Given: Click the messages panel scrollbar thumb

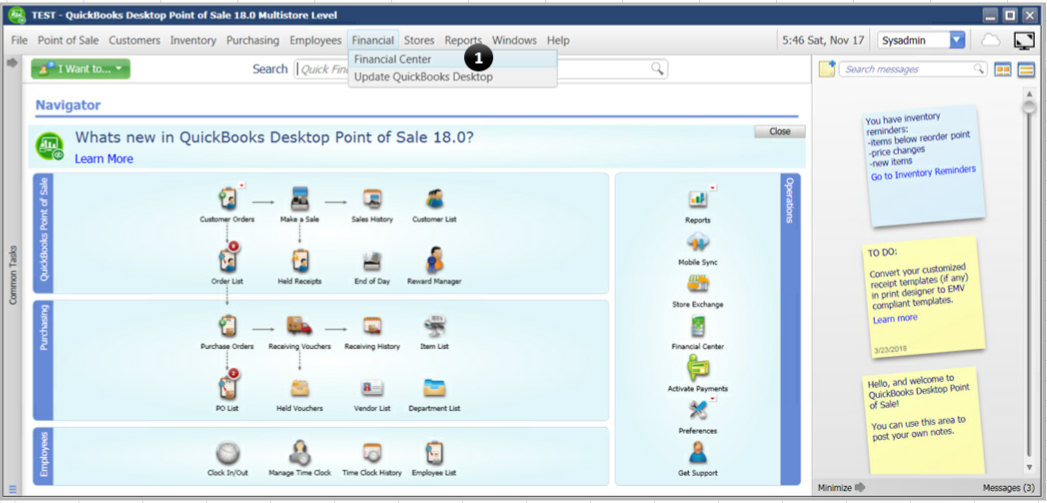Looking at the screenshot, I should pos(1030,105).
